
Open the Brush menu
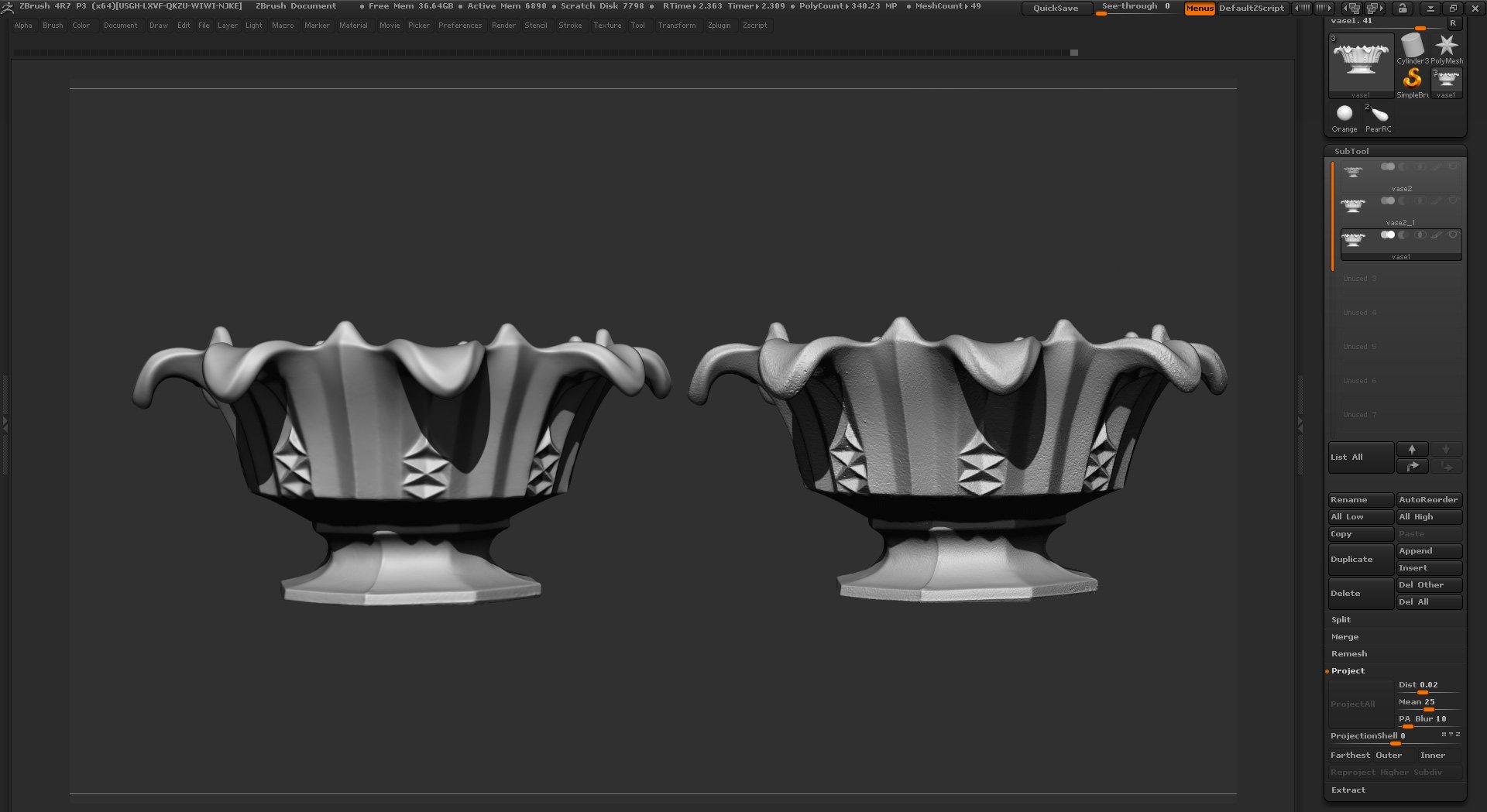point(53,26)
